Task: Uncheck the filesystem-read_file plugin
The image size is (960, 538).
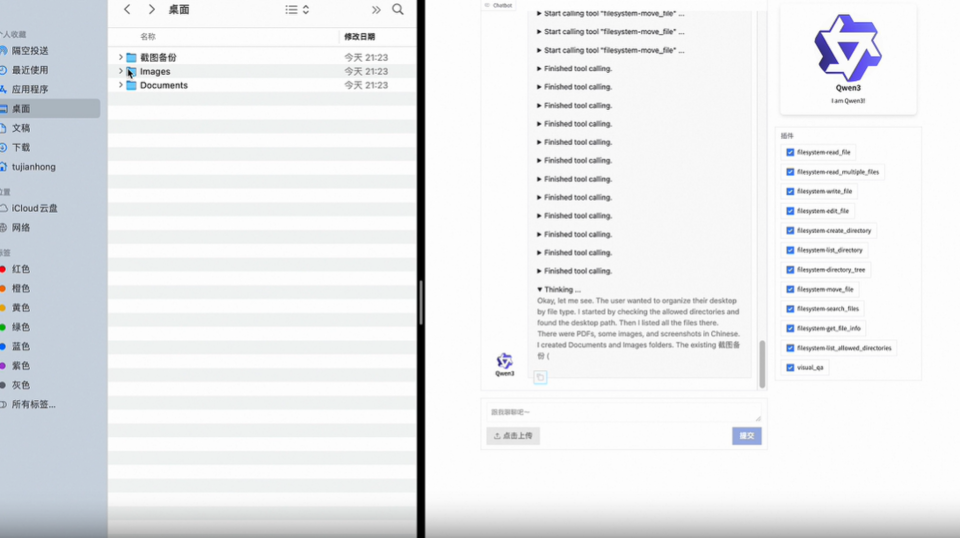Action: tap(790, 153)
